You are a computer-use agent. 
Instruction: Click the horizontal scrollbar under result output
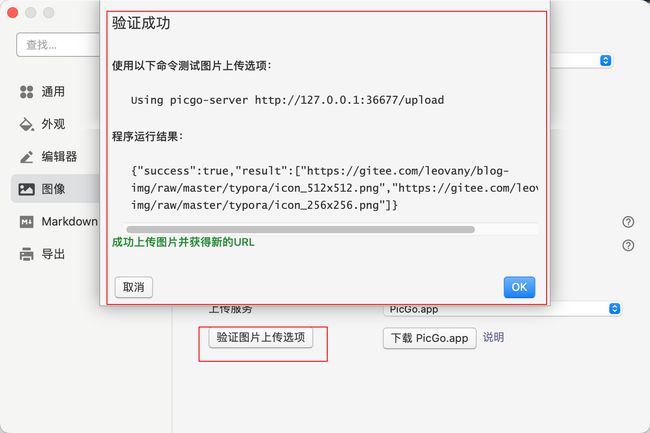pyautogui.click(x=301, y=230)
